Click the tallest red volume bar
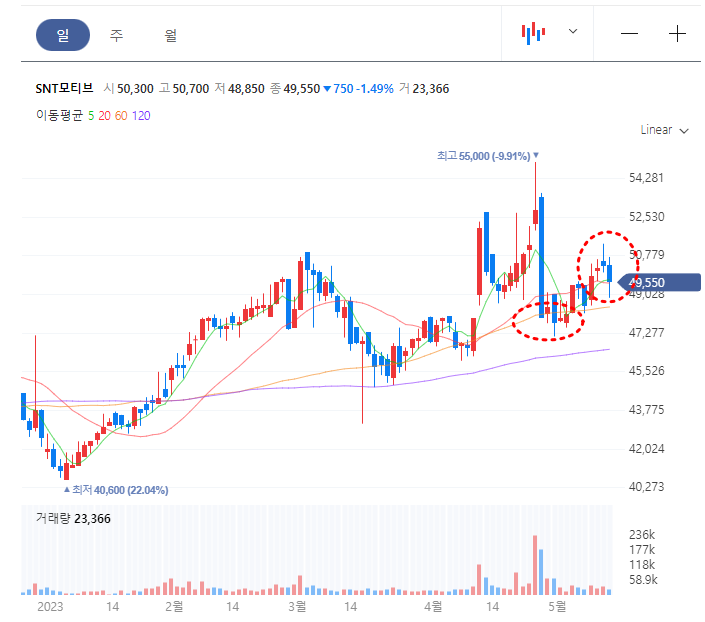Screen dimensions: 705x622 (535, 565)
